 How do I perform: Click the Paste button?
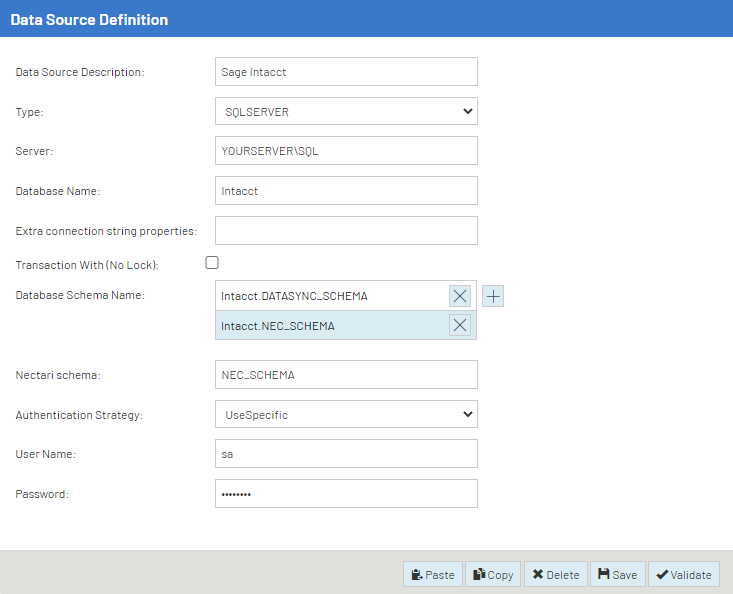tap(432, 575)
